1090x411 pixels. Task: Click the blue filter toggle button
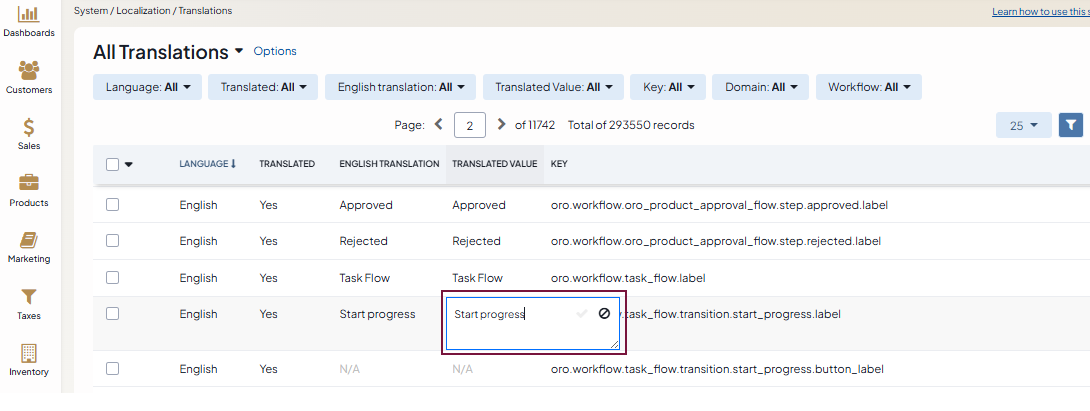(1071, 125)
